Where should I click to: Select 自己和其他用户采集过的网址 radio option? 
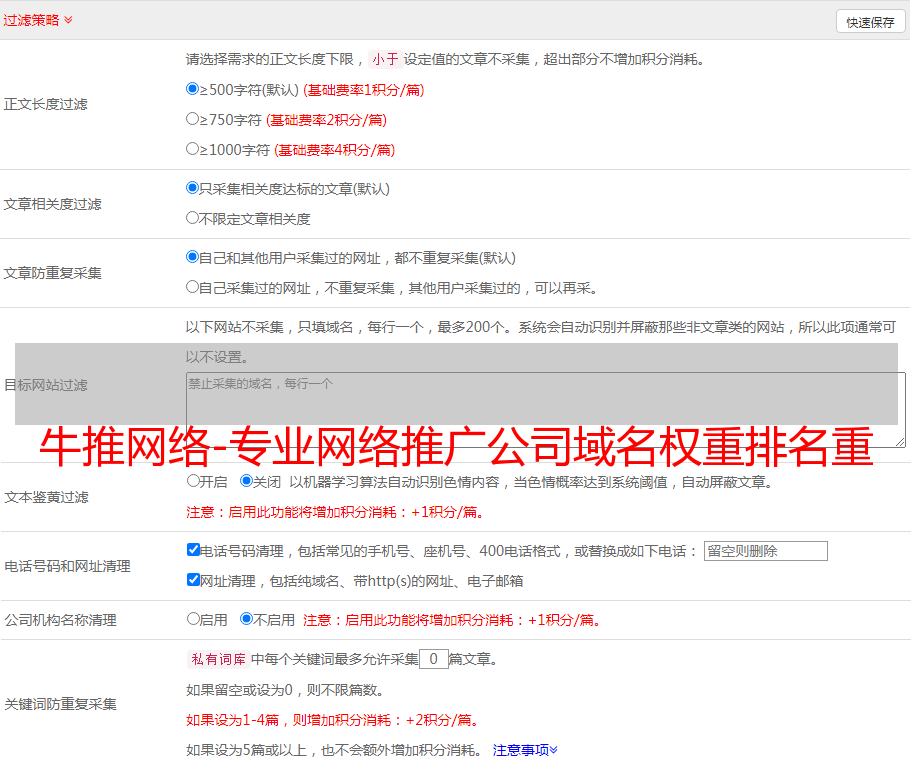(x=192, y=257)
